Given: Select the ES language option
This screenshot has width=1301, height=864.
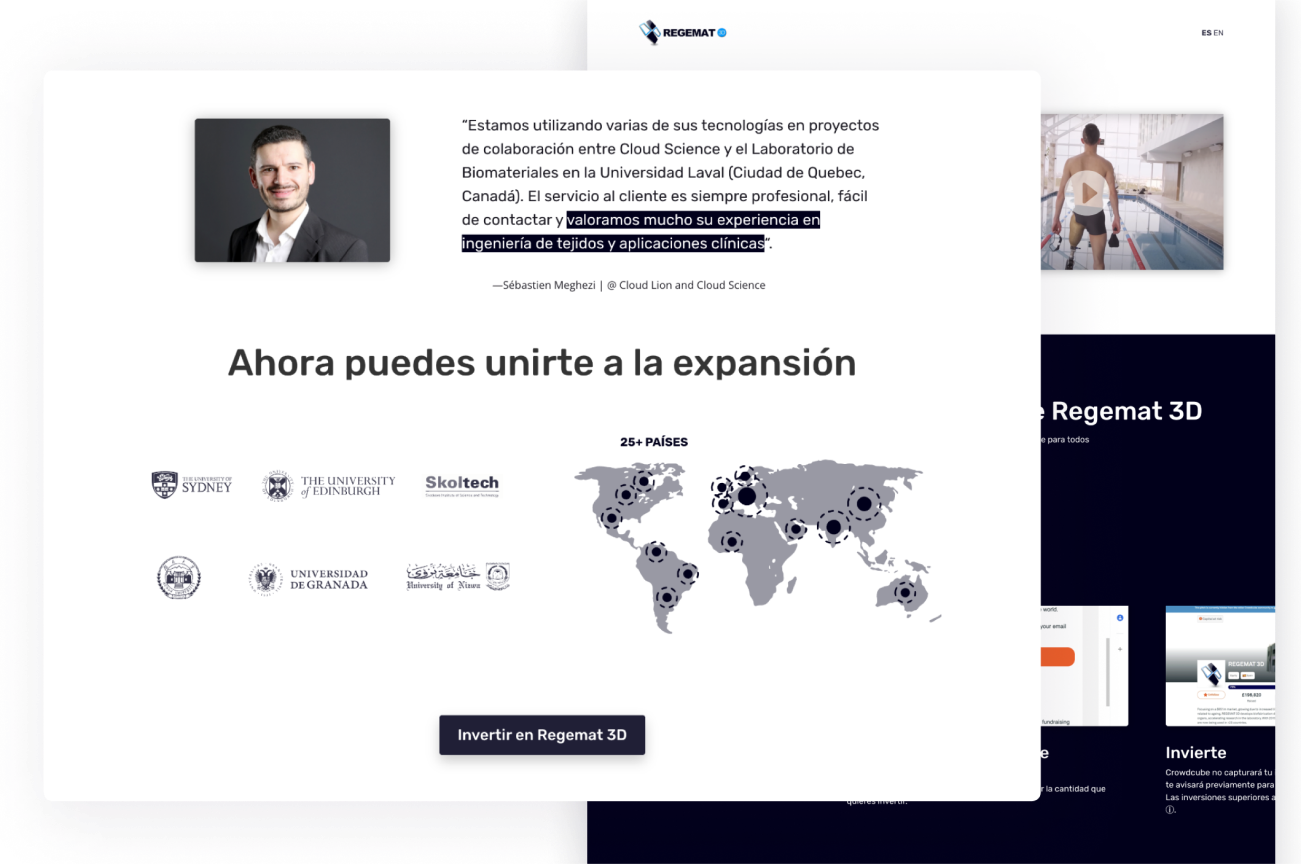Looking at the screenshot, I should click(1206, 32).
